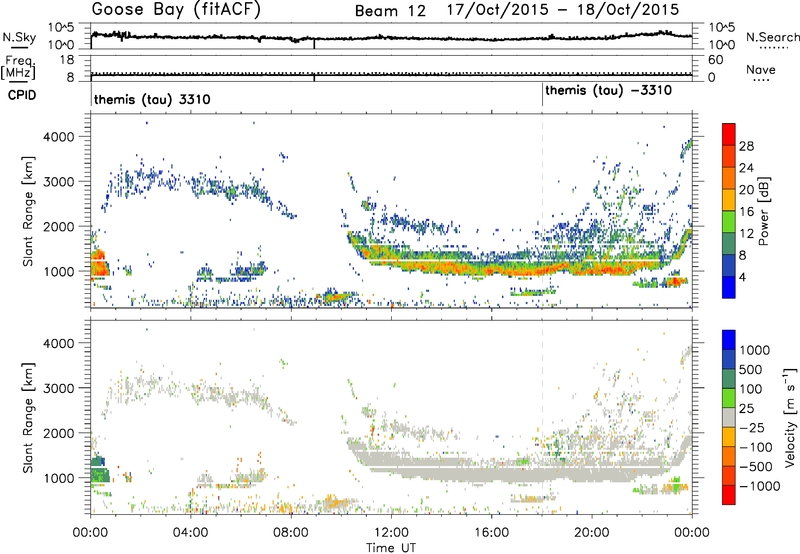
Task: Click the '10^5' tick on the left noise axis
Action: pos(61,28)
